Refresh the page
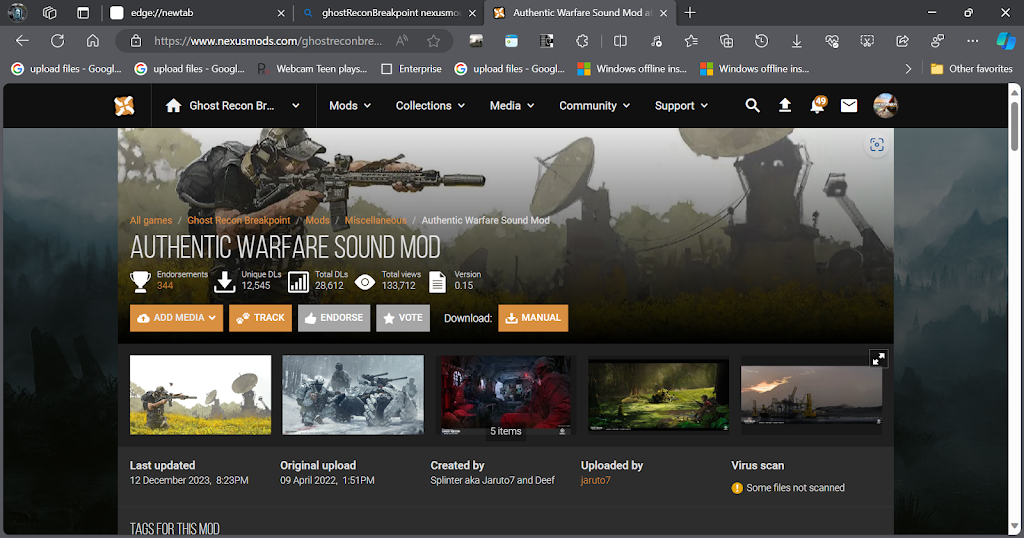 57,41
